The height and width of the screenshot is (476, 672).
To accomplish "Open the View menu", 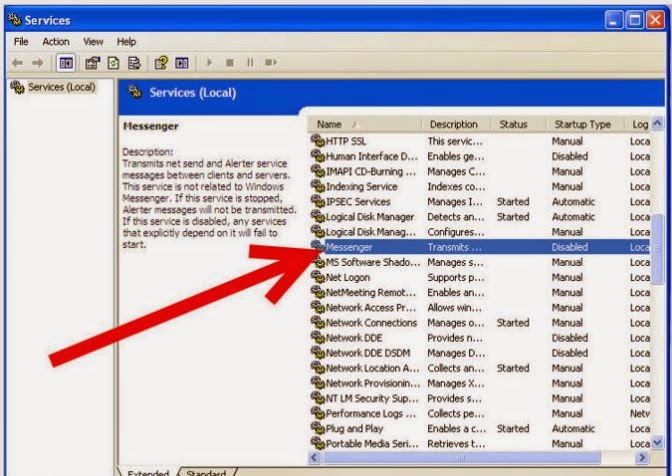I will [93, 42].
